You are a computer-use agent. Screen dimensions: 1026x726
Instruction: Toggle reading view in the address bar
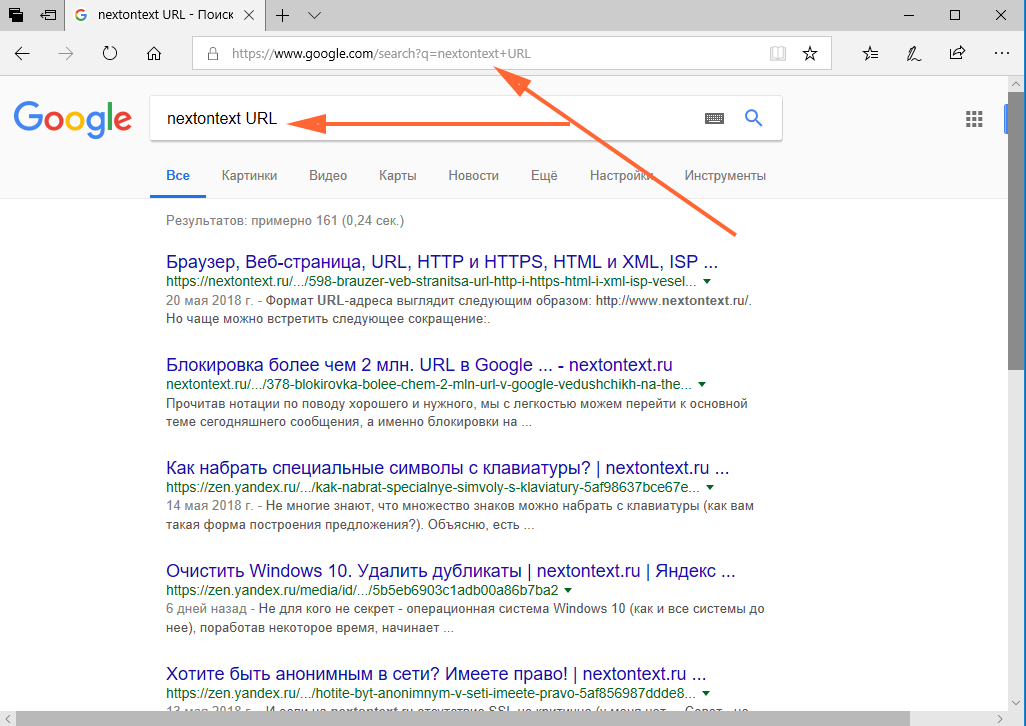[777, 53]
